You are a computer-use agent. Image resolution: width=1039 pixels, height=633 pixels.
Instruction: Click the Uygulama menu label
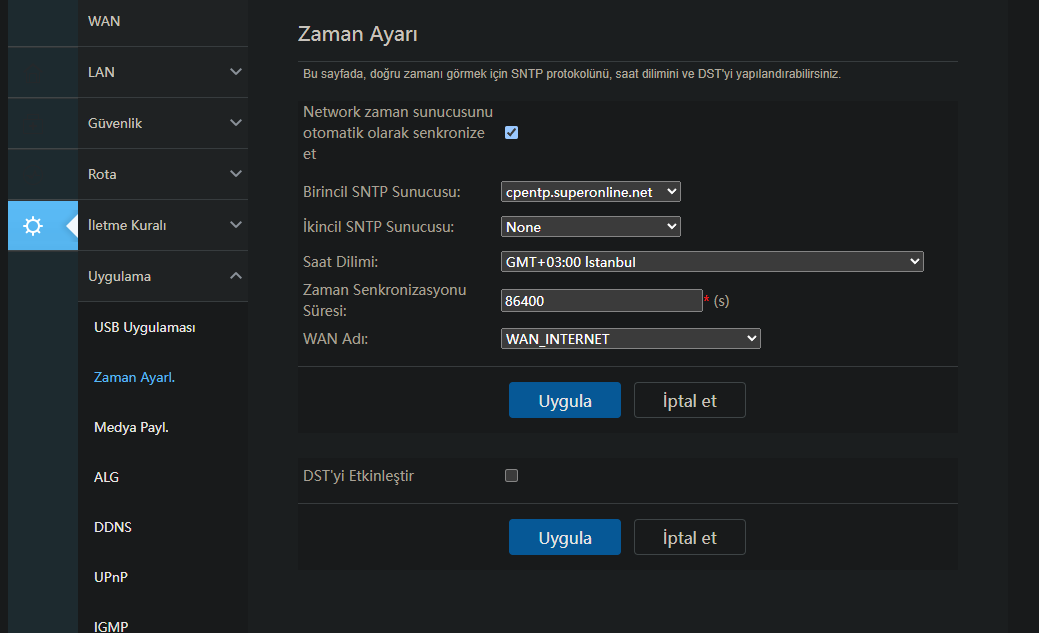pyautogui.click(x=119, y=276)
